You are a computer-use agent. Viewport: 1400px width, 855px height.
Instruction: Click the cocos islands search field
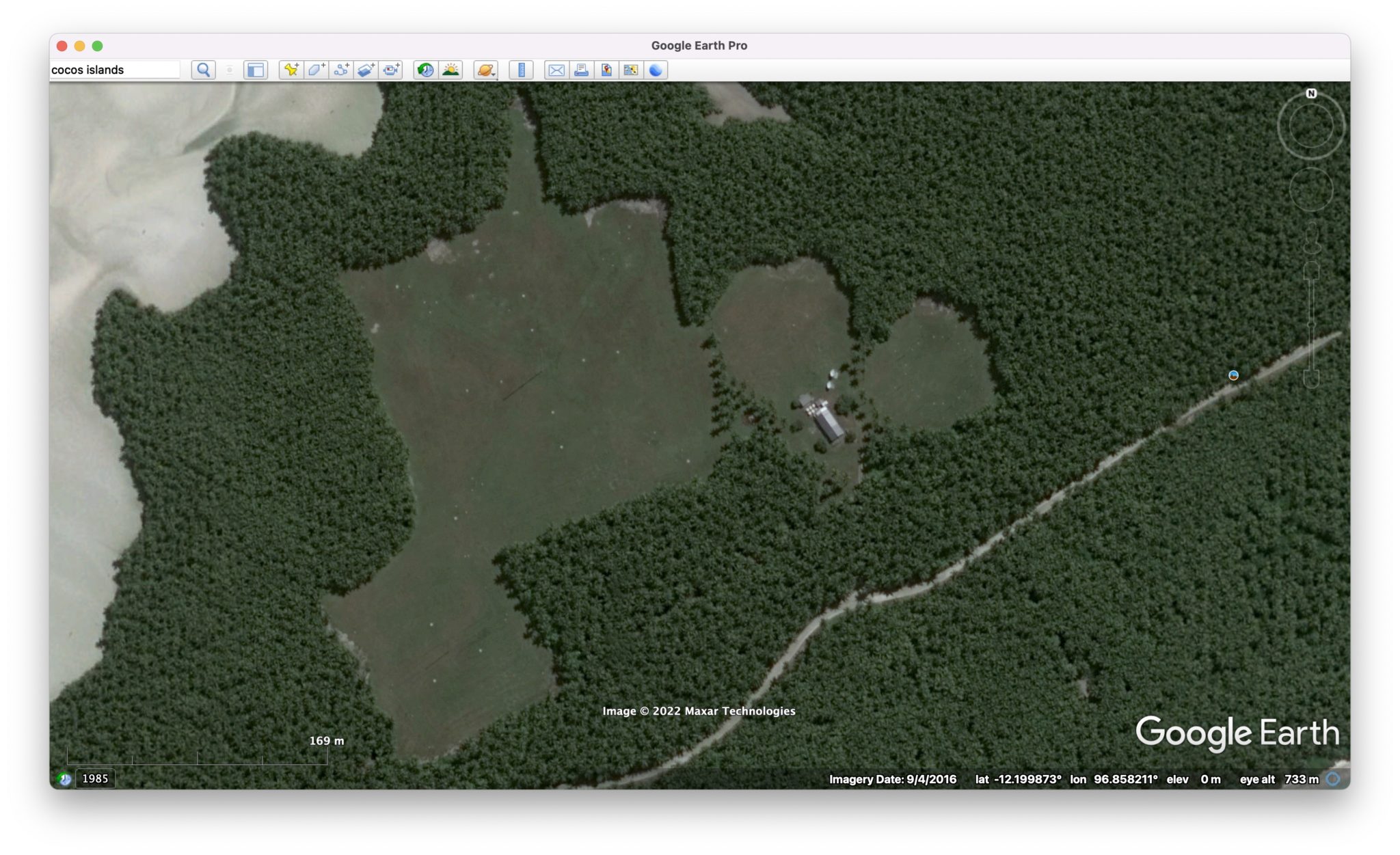[114, 70]
